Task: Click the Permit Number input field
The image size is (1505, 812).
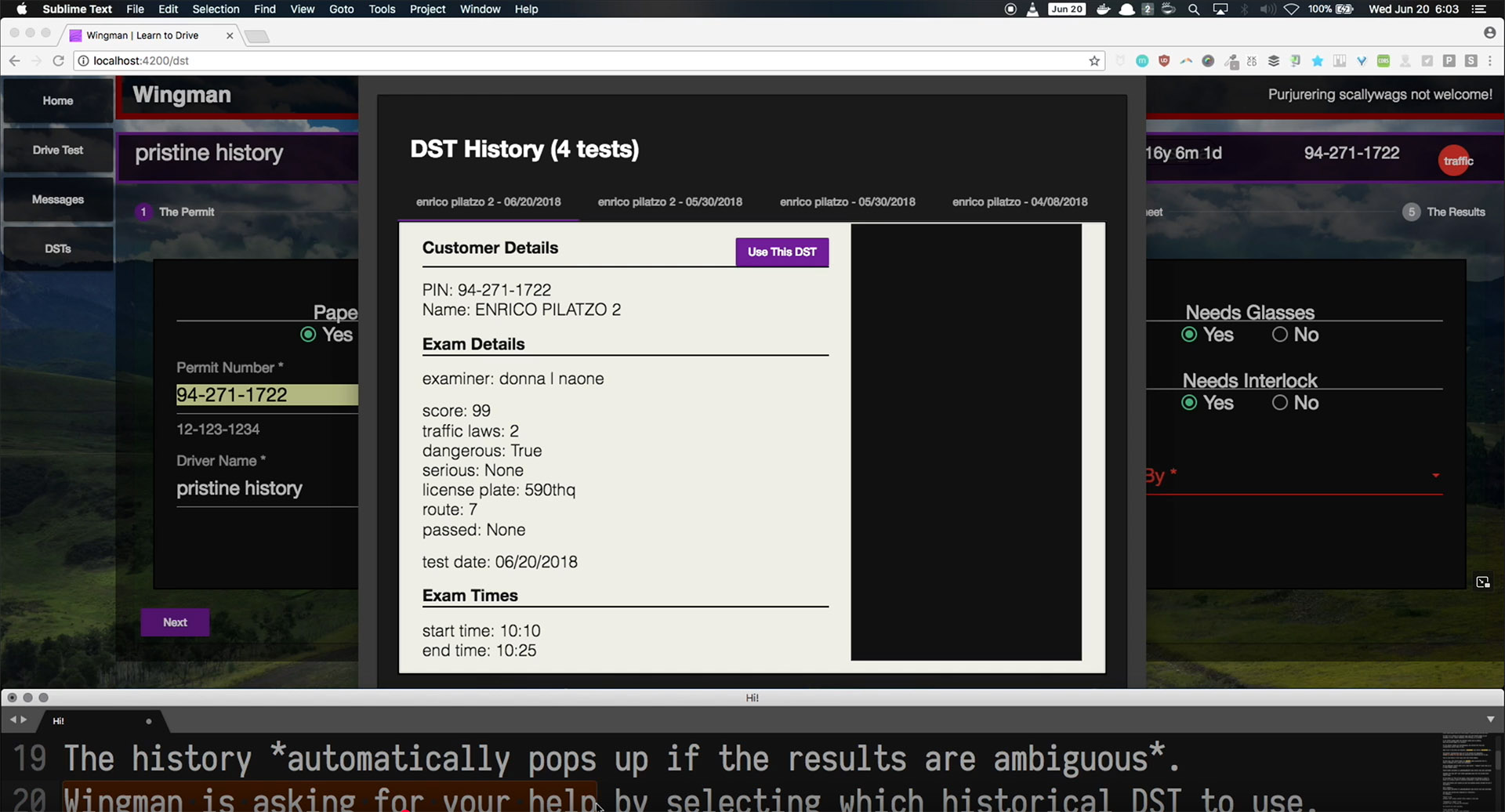Action: (267, 395)
